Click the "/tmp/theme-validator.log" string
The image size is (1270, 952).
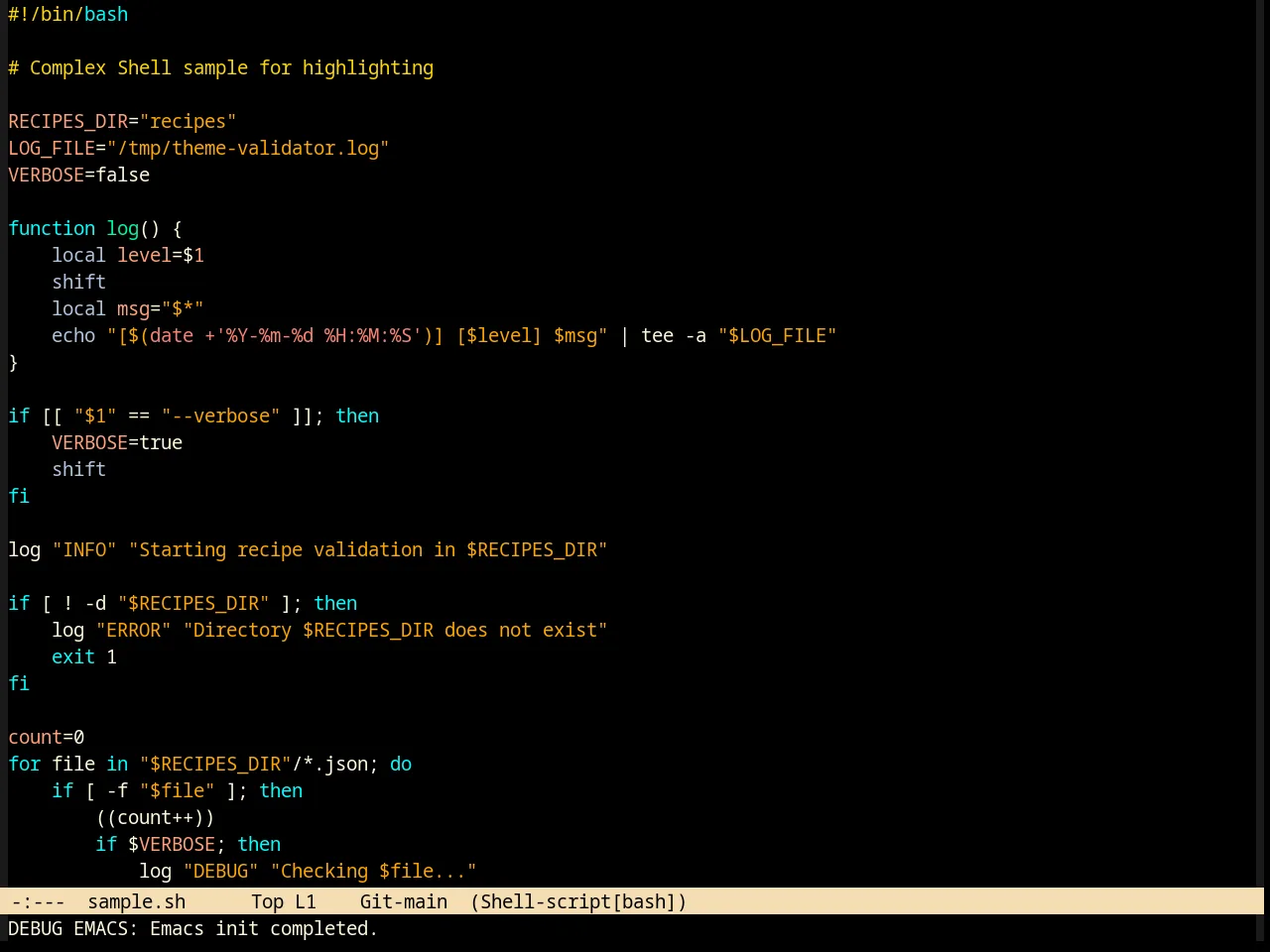(x=248, y=148)
